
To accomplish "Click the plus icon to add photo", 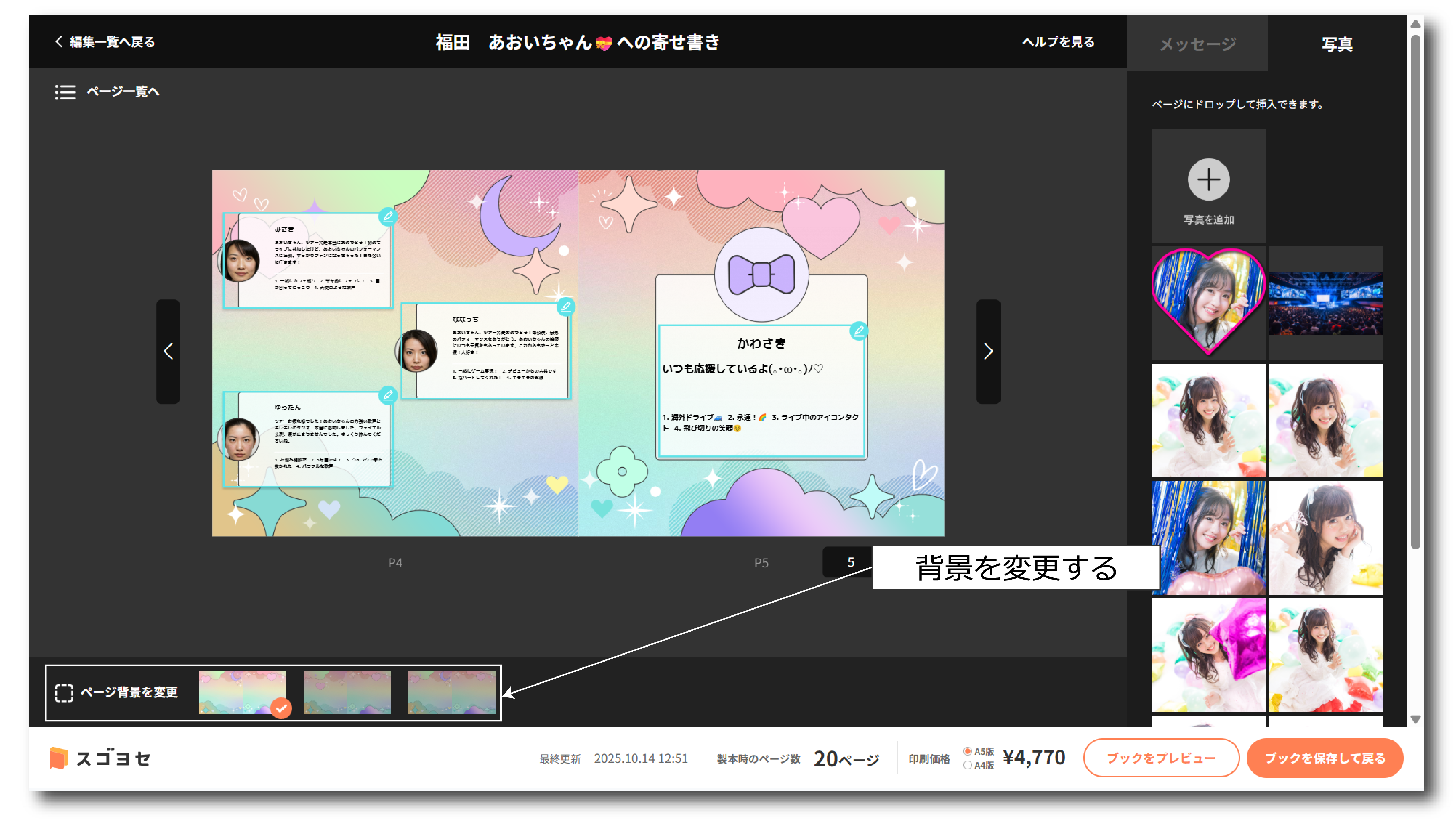I will point(1208,180).
